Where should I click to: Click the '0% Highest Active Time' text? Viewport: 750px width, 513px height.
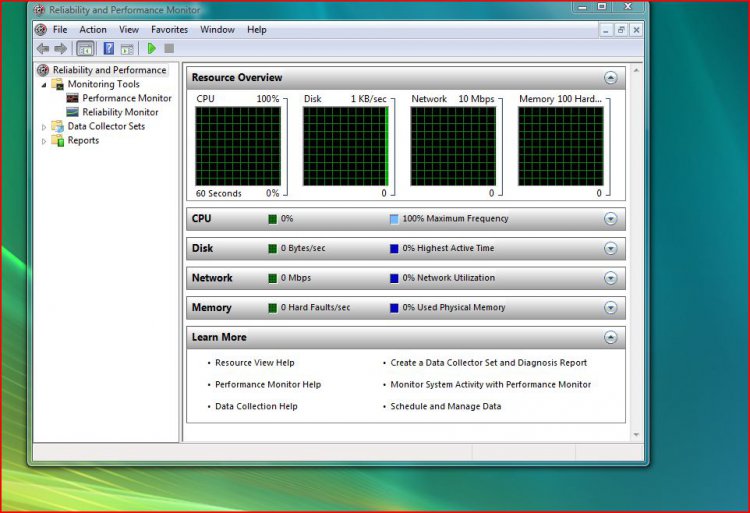448,248
